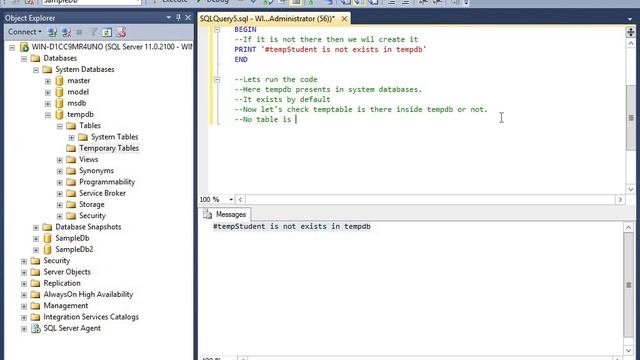The width and height of the screenshot is (640, 360).
Task: Expand the System Tables folder
Action: tap(71, 137)
